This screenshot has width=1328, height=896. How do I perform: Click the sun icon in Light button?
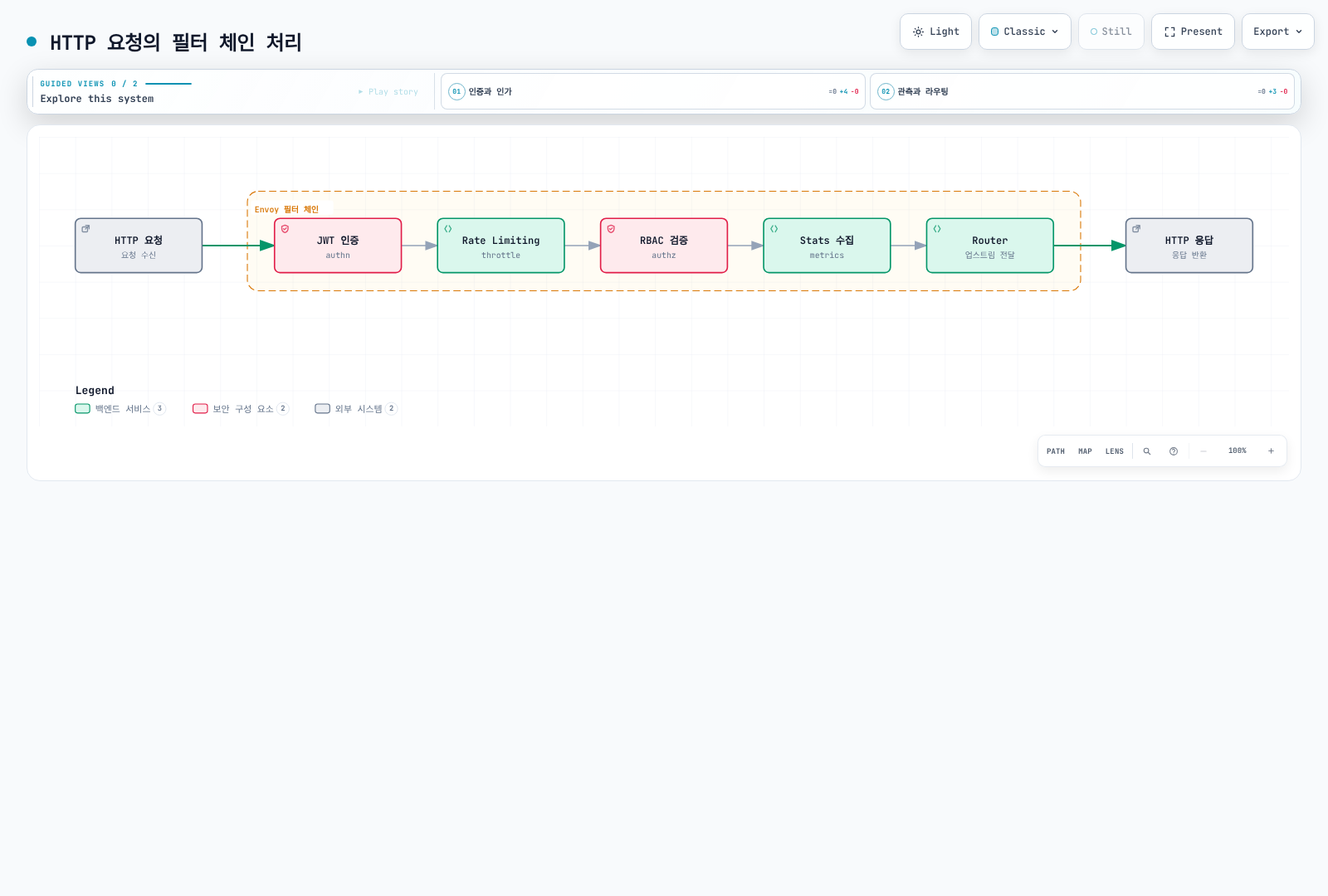point(918,32)
